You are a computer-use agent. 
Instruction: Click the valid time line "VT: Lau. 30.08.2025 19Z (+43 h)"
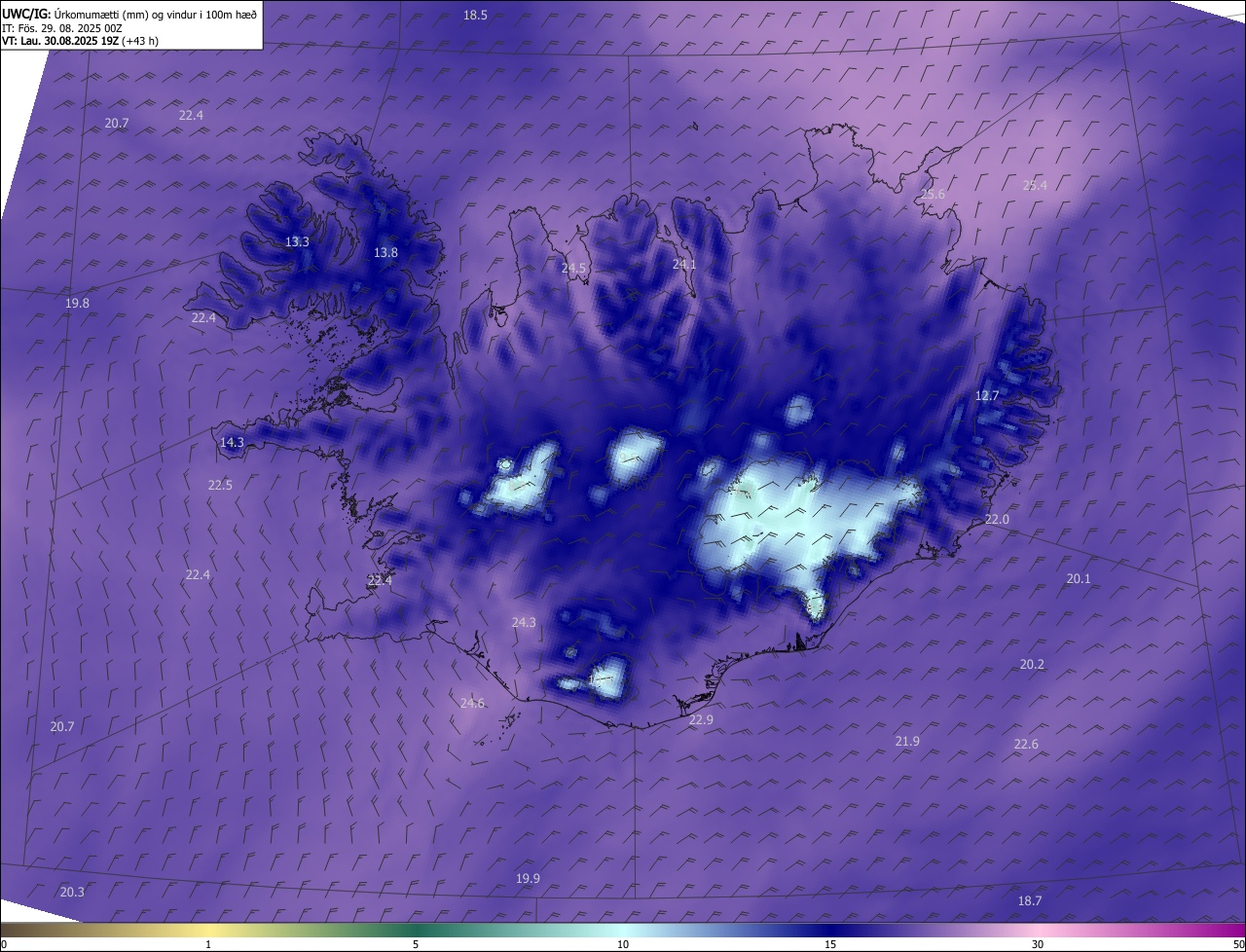80,41
